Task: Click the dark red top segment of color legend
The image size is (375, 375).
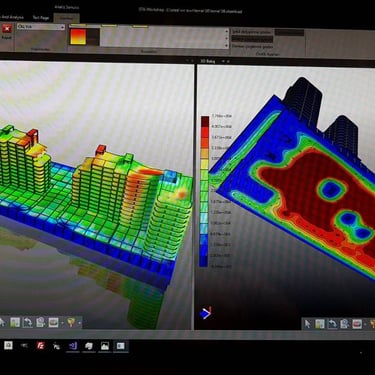Action: (x=205, y=121)
